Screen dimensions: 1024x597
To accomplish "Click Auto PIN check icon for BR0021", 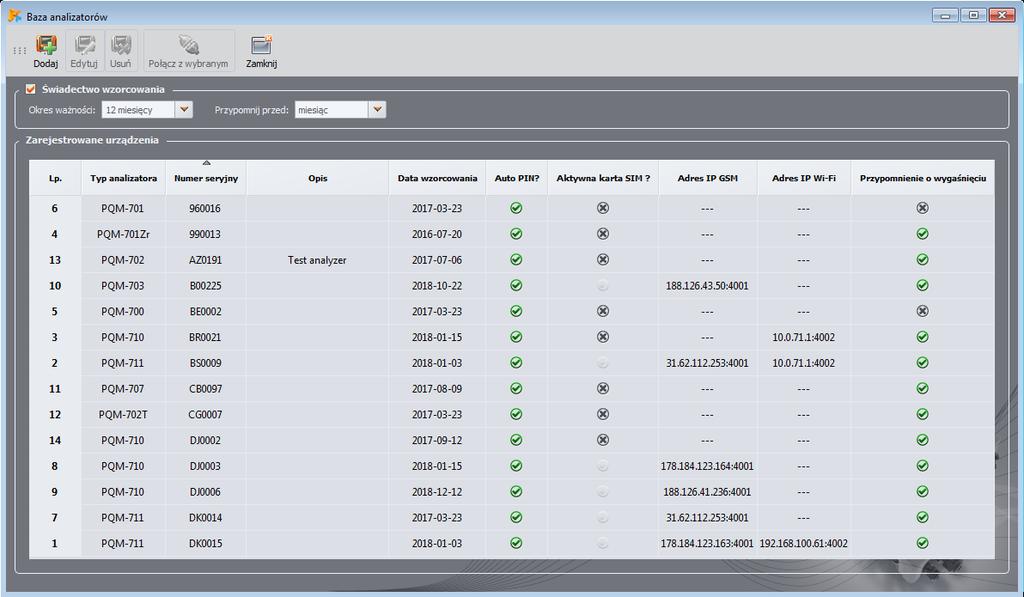I will pyautogui.click(x=516, y=337).
